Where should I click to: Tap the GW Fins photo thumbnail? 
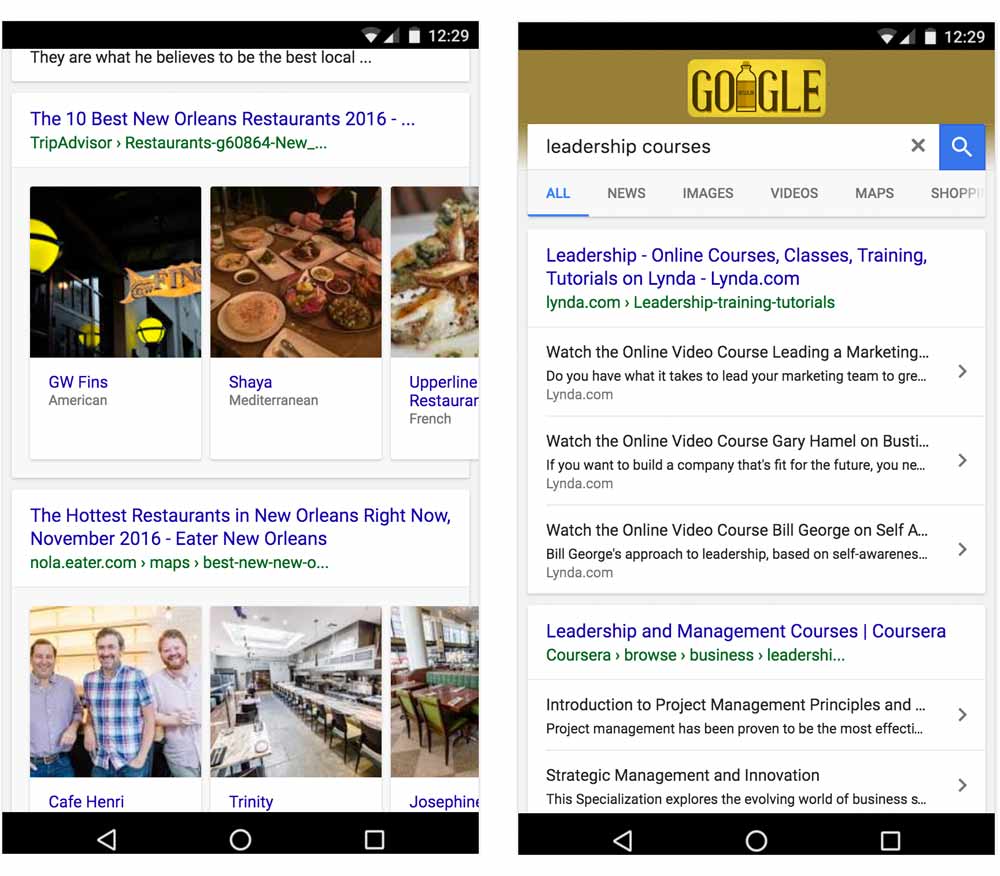click(115, 272)
